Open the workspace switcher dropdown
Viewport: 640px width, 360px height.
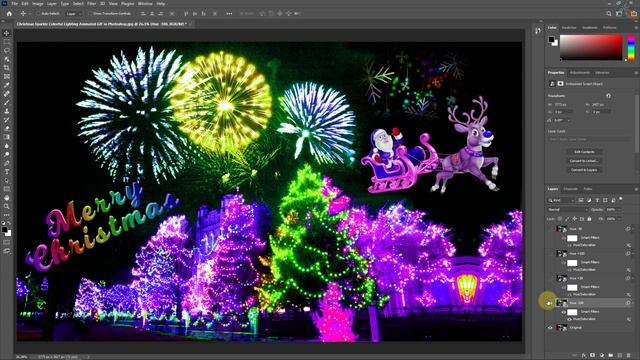[x=619, y=13]
